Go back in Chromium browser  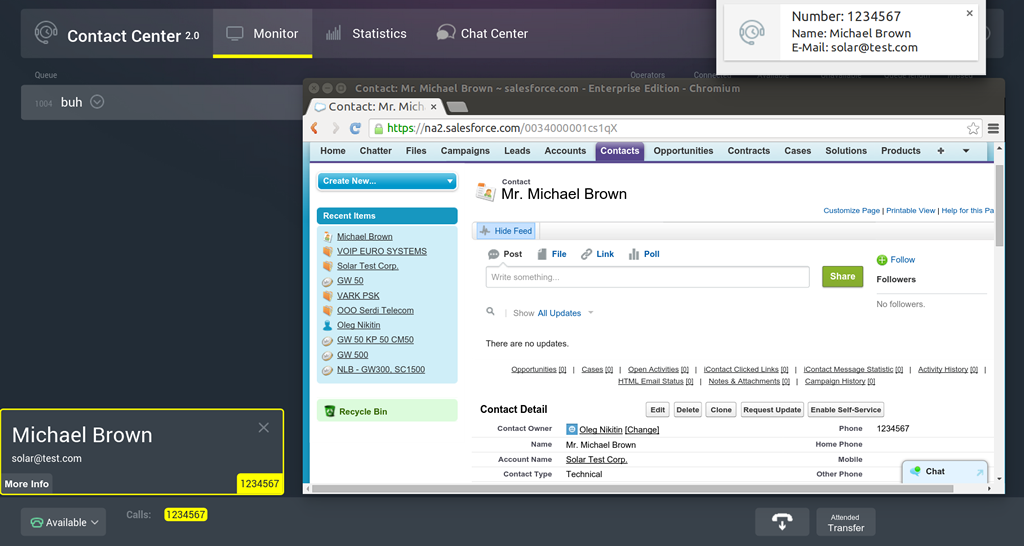coord(315,128)
